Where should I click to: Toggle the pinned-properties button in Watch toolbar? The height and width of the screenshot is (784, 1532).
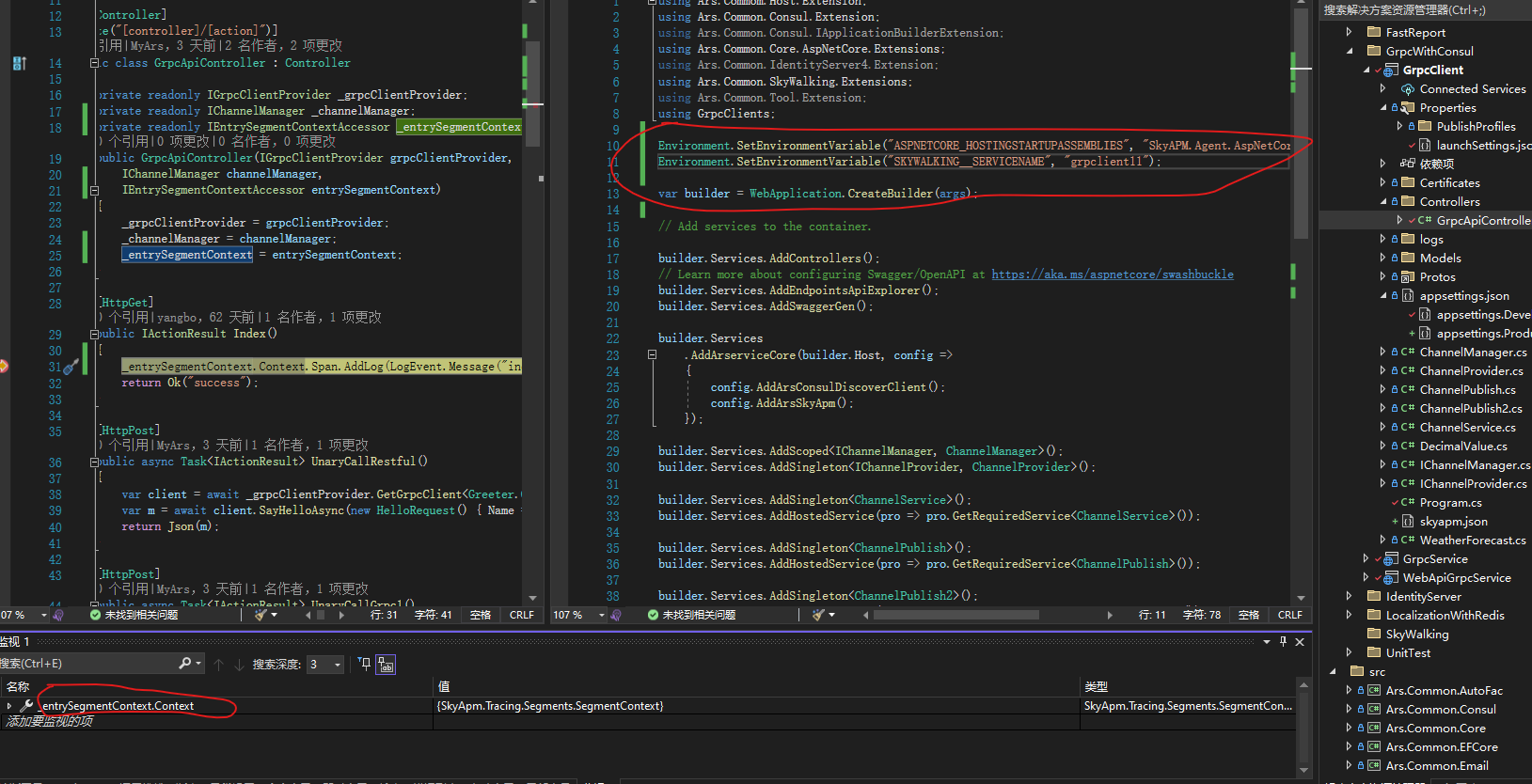[364, 664]
